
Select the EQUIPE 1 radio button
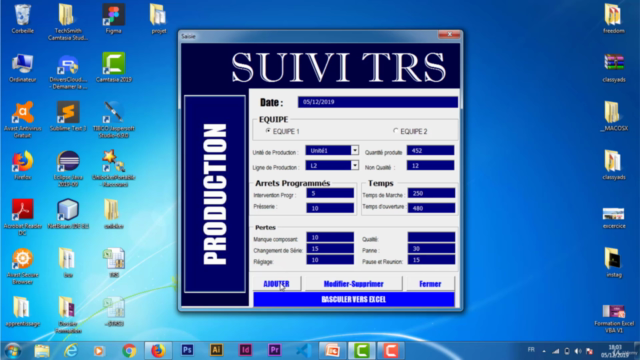click(x=268, y=131)
